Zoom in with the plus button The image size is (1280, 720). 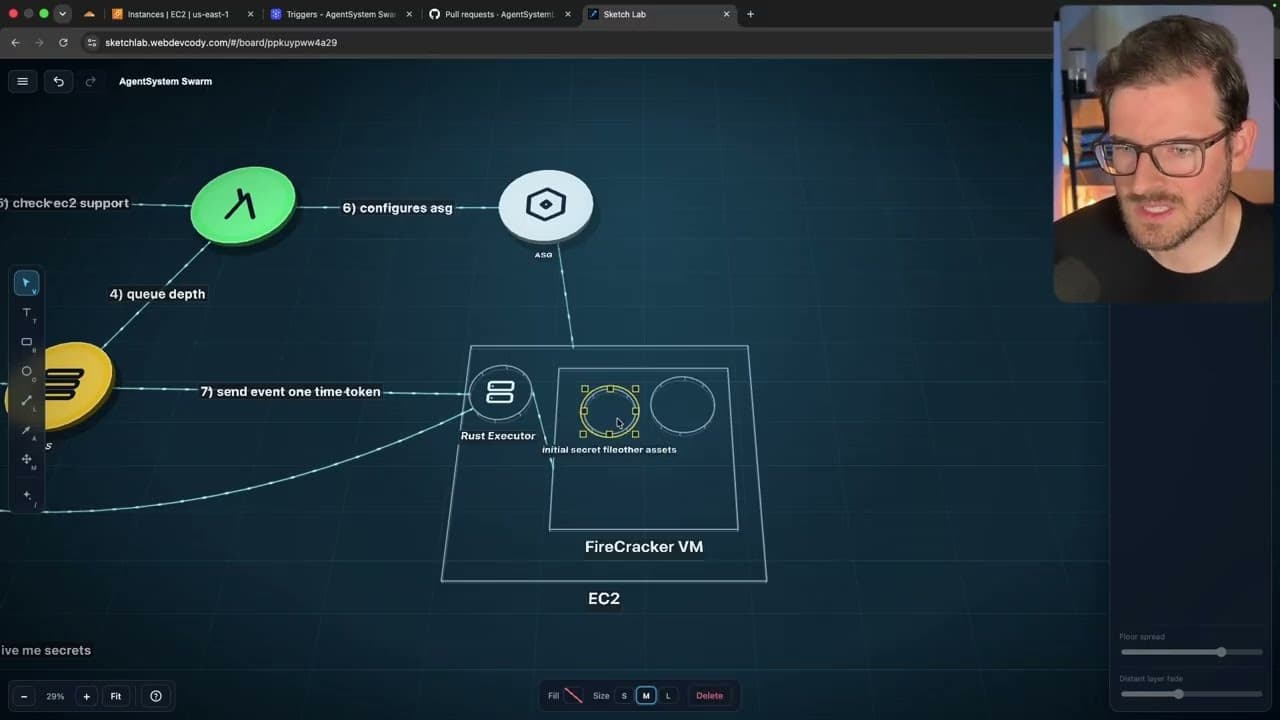click(86, 696)
